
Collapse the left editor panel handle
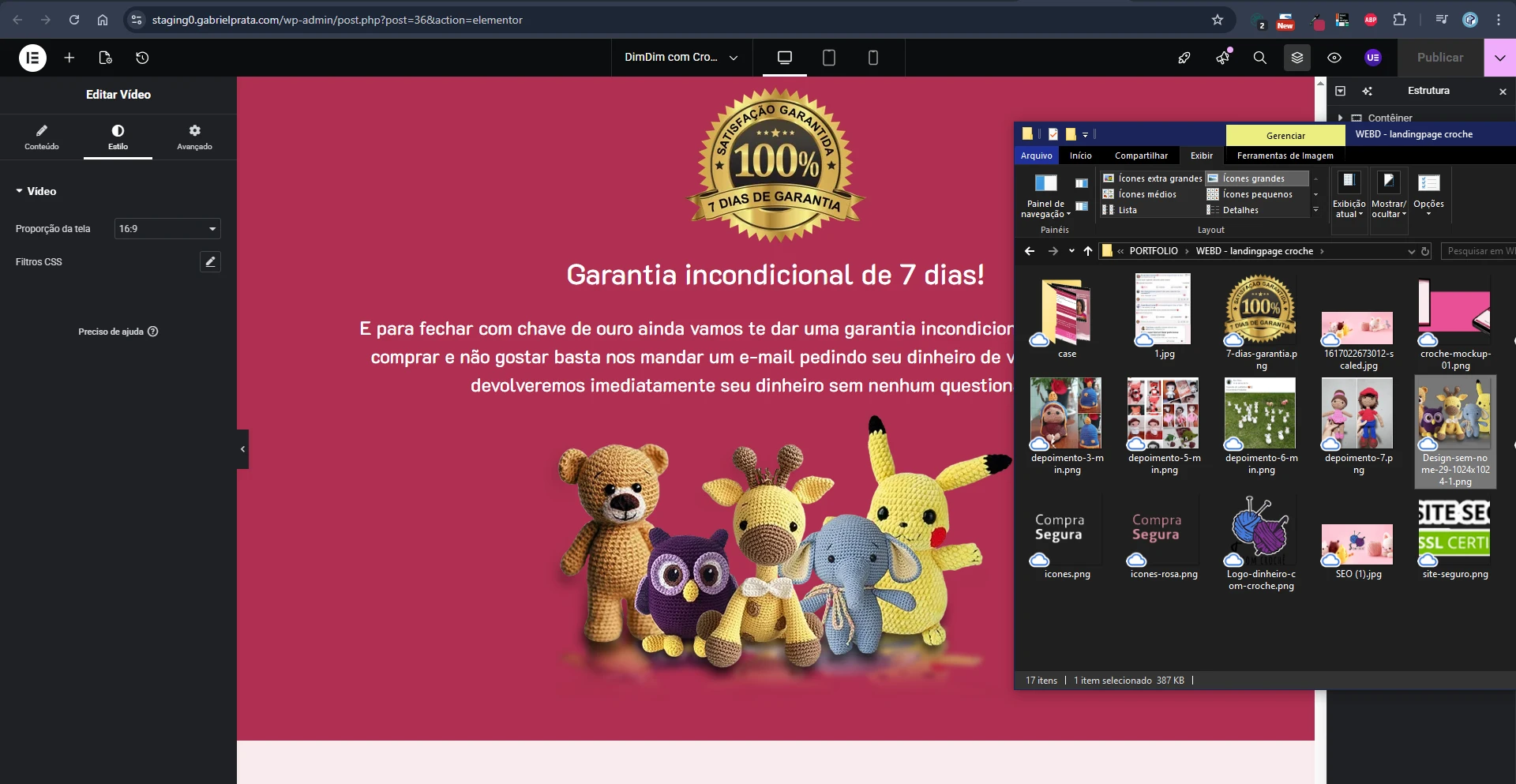pos(242,449)
